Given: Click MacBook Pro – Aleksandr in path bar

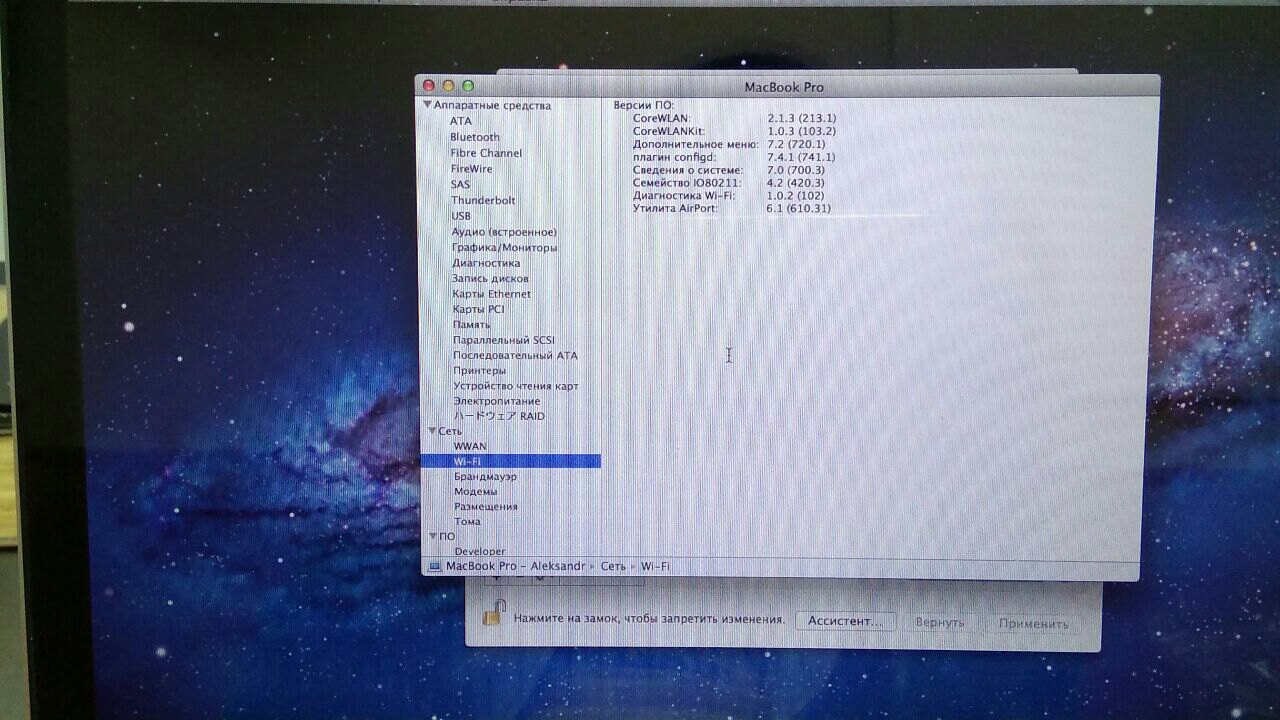Looking at the screenshot, I should [515, 567].
